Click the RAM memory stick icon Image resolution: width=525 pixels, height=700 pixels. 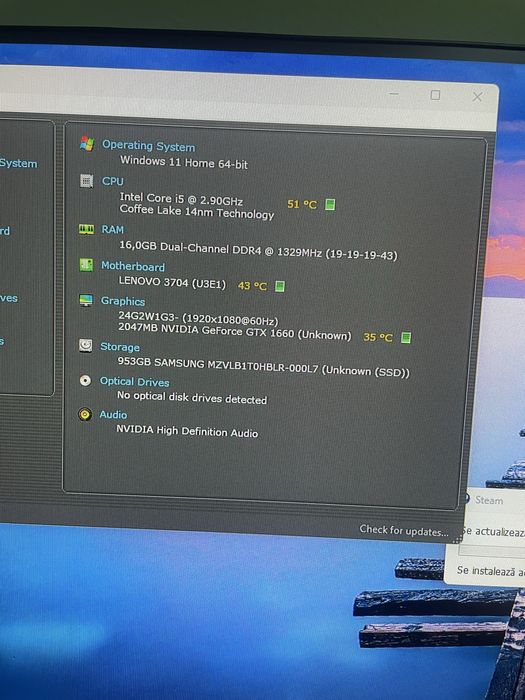[86, 229]
